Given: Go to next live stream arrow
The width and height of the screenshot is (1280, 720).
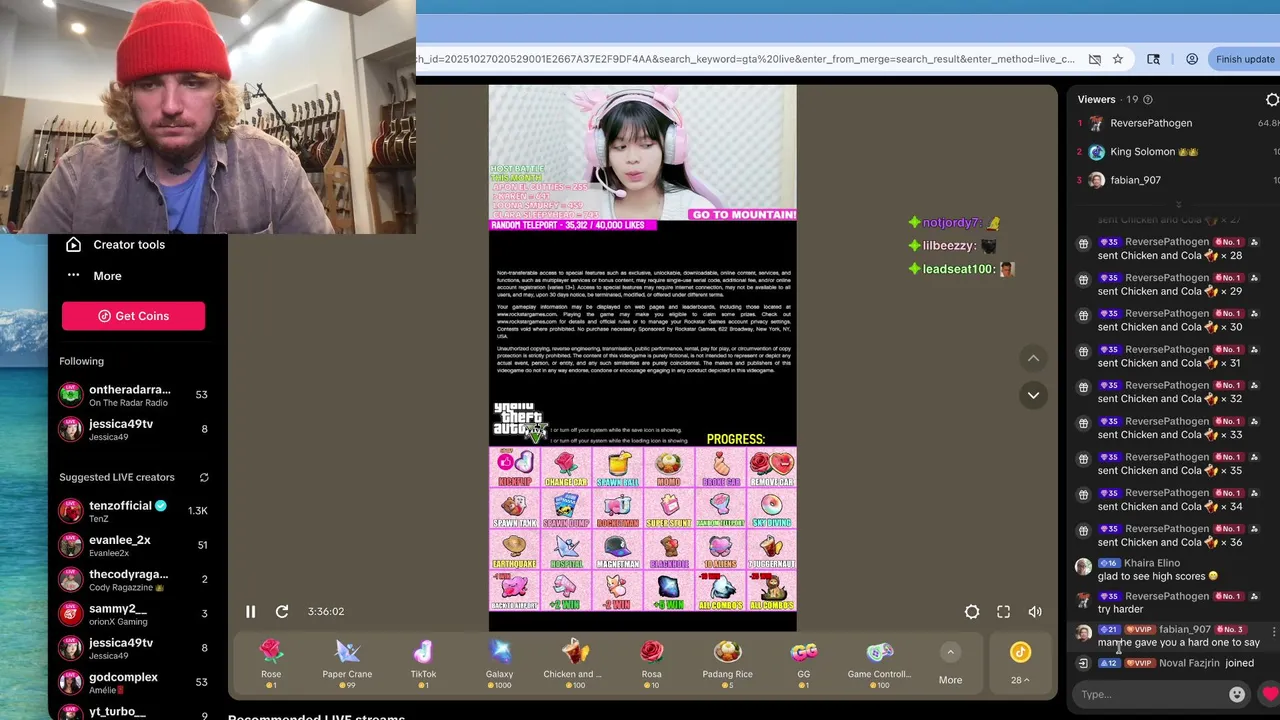Looking at the screenshot, I should tap(1033, 395).
